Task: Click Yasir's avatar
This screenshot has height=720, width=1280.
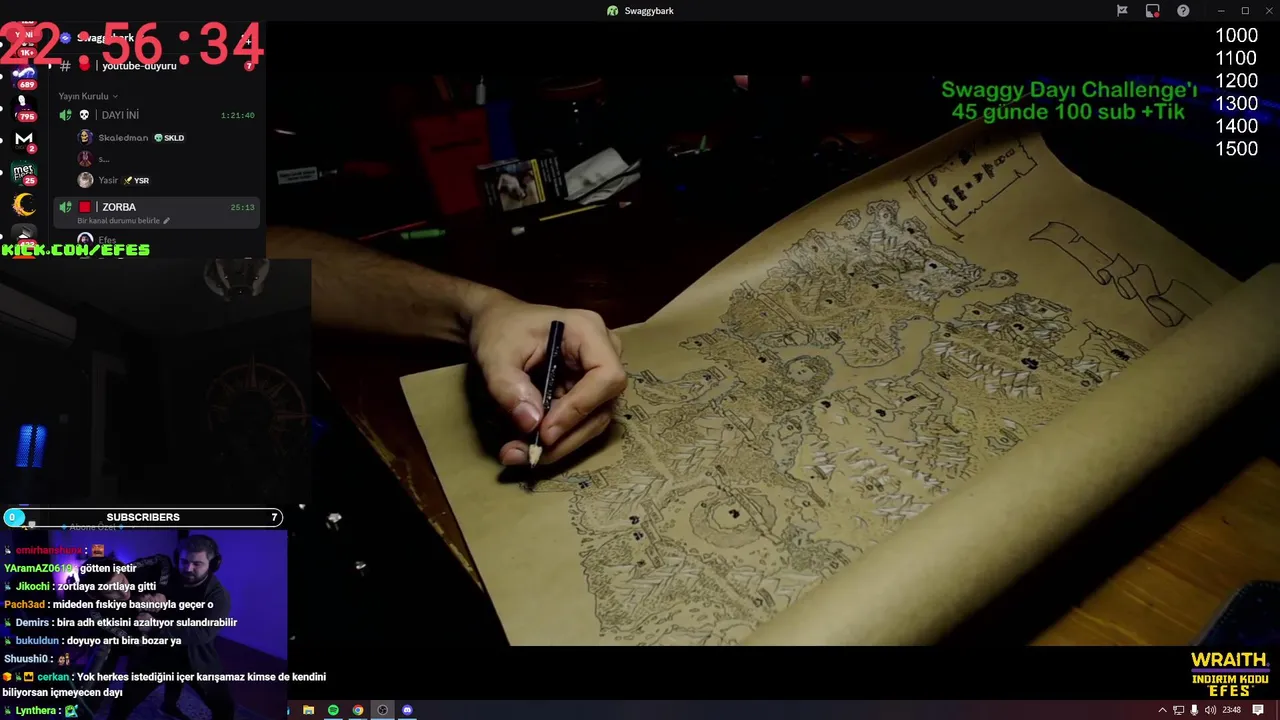Action: (x=85, y=180)
